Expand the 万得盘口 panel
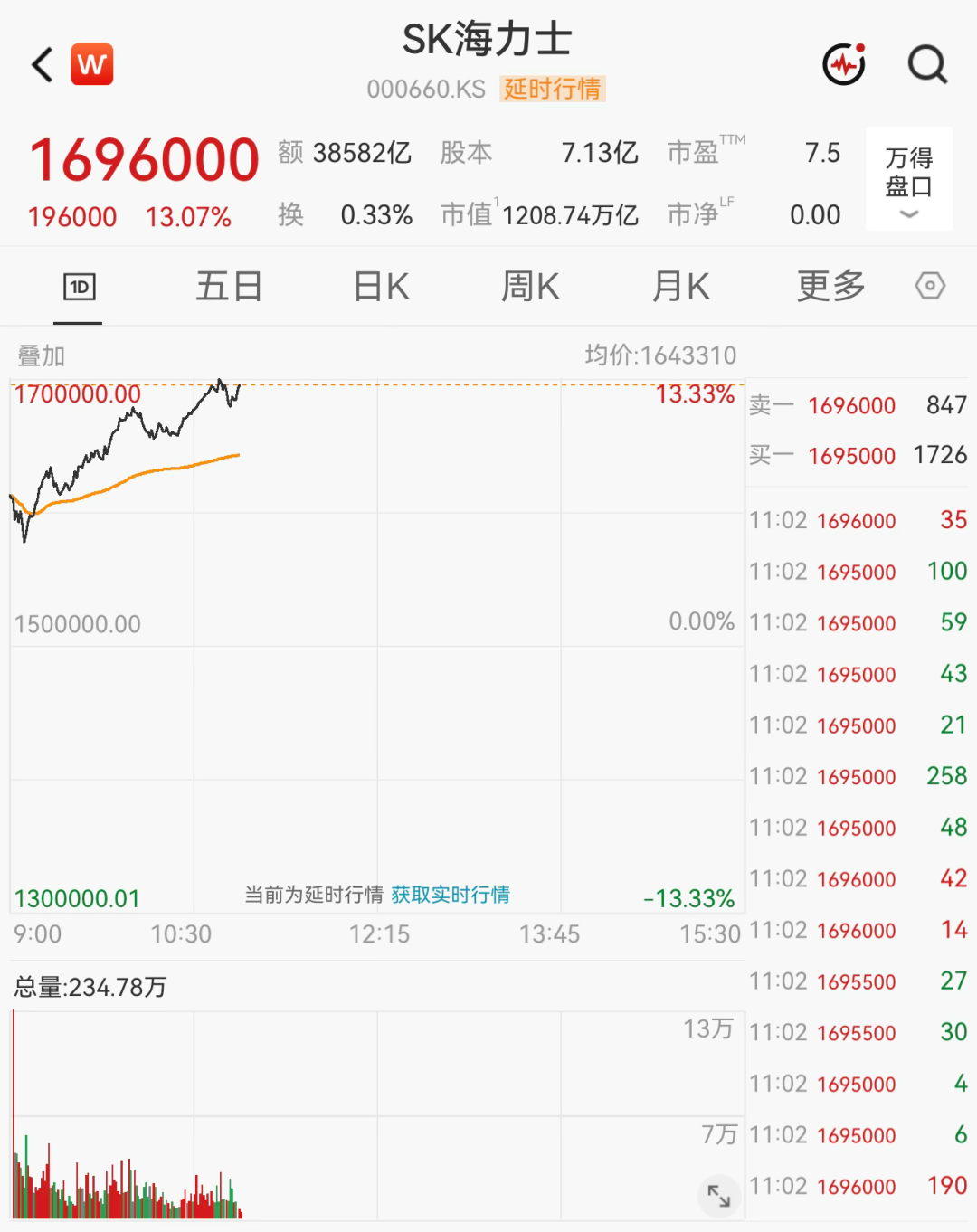This screenshot has width=977, height=1232. coord(909,179)
